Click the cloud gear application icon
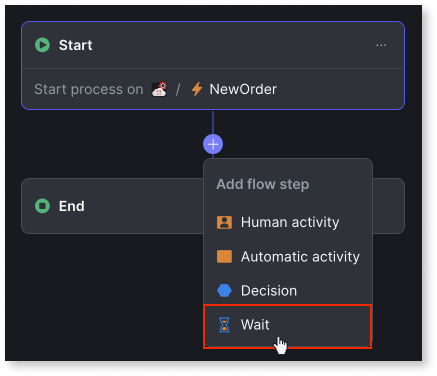The height and width of the screenshot is (376, 437). click(159, 89)
